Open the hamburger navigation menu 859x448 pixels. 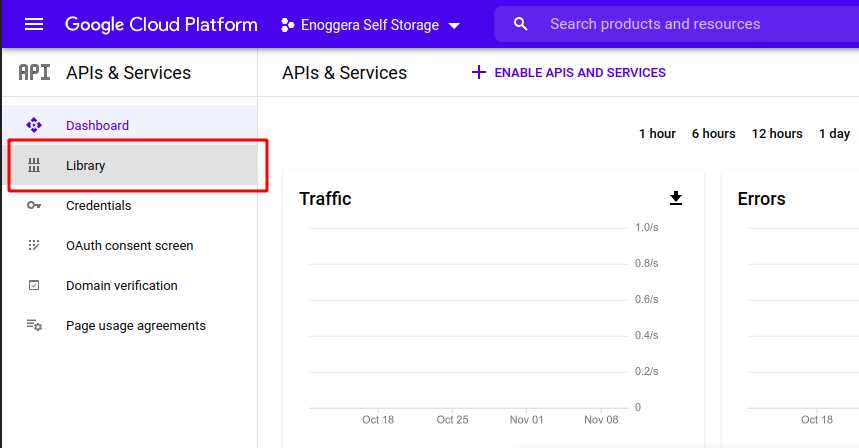tap(34, 24)
